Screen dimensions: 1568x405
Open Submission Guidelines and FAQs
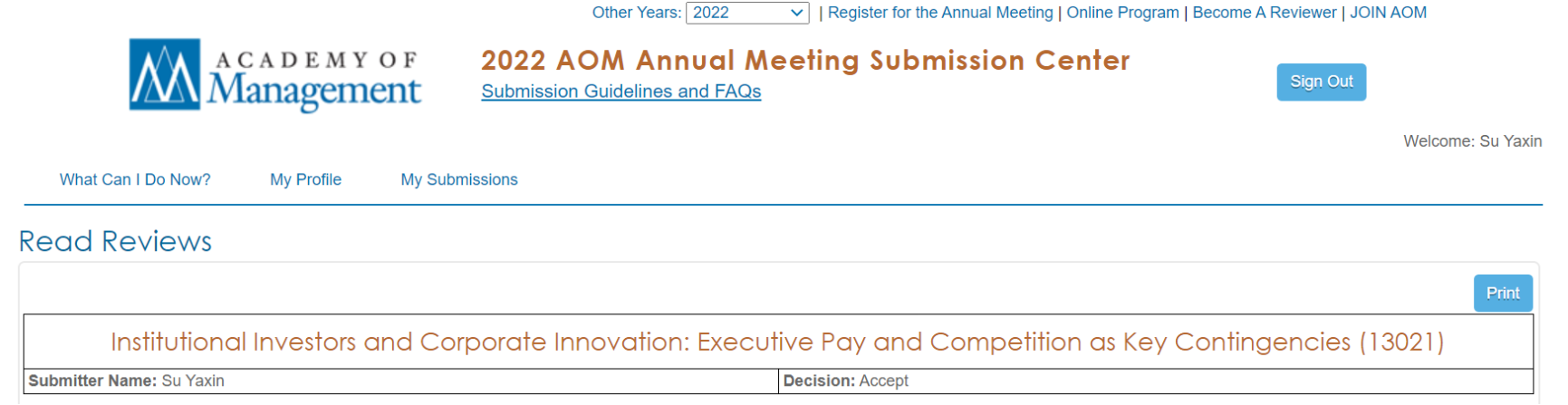click(620, 92)
